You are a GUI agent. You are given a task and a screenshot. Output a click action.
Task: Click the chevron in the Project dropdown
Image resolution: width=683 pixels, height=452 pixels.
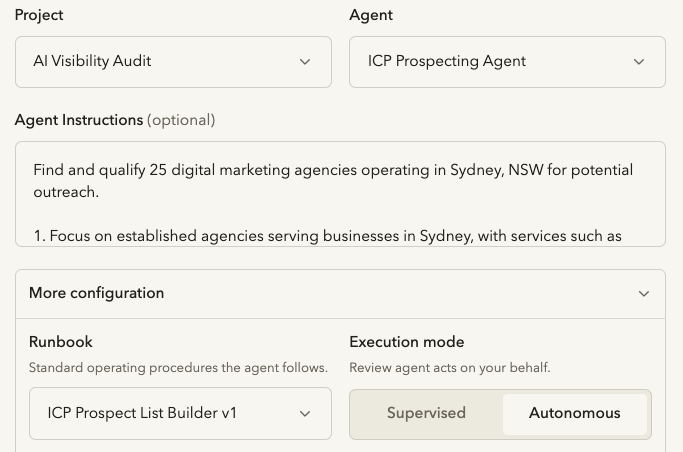tap(305, 62)
